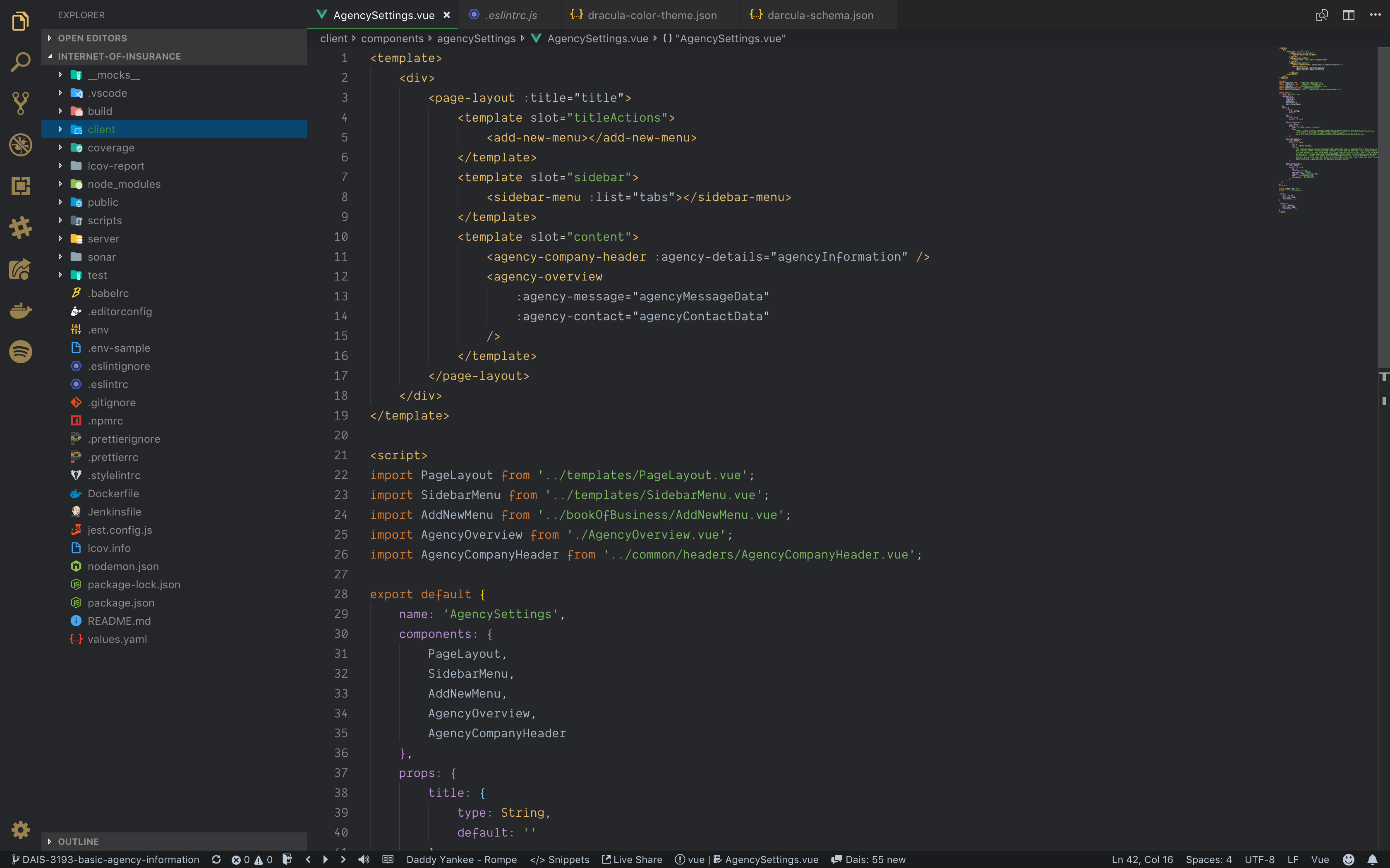
Task: Open the Manage gear icon
Action: tap(21, 829)
